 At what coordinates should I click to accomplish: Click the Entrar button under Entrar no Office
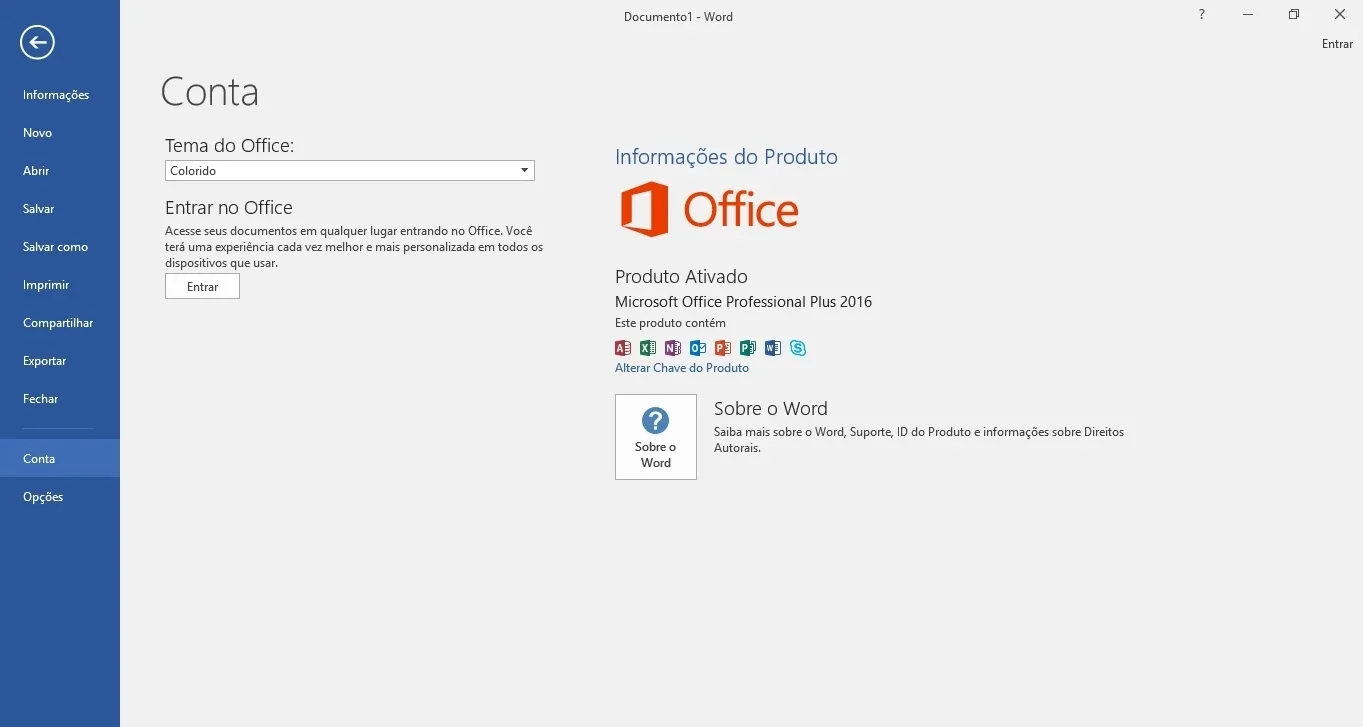coord(202,286)
